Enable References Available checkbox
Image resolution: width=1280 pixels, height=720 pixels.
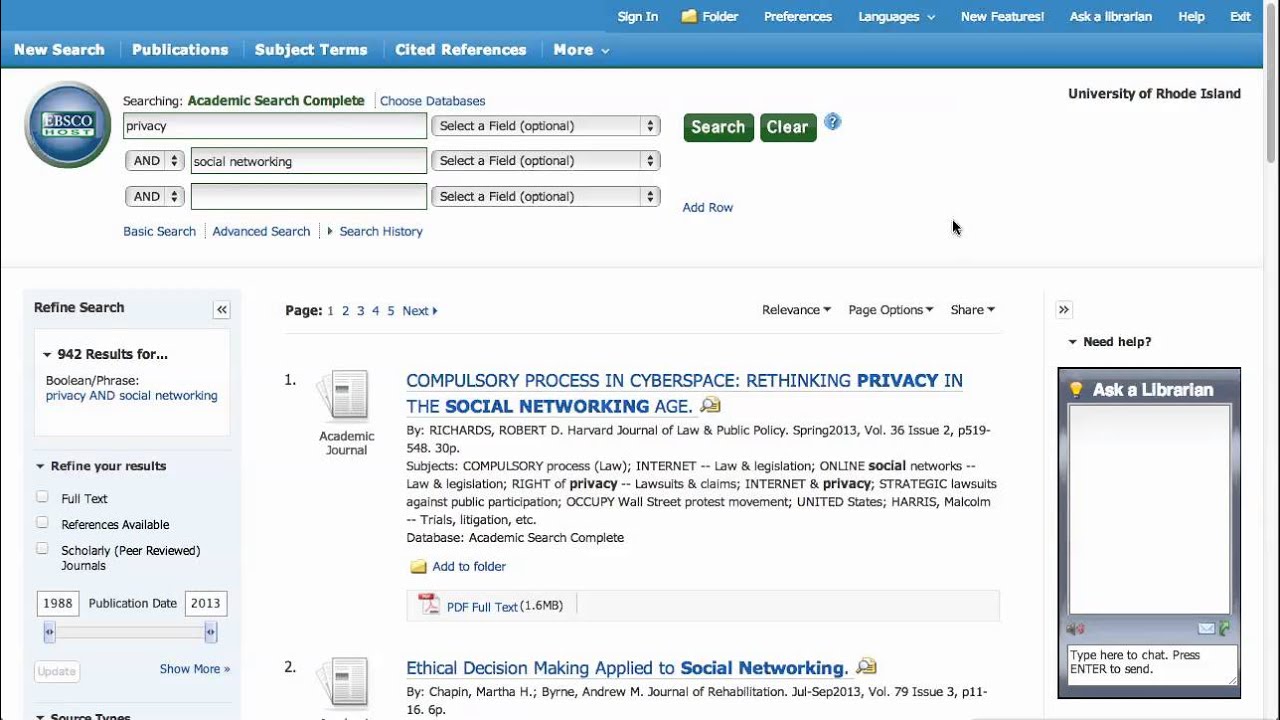point(42,523)
